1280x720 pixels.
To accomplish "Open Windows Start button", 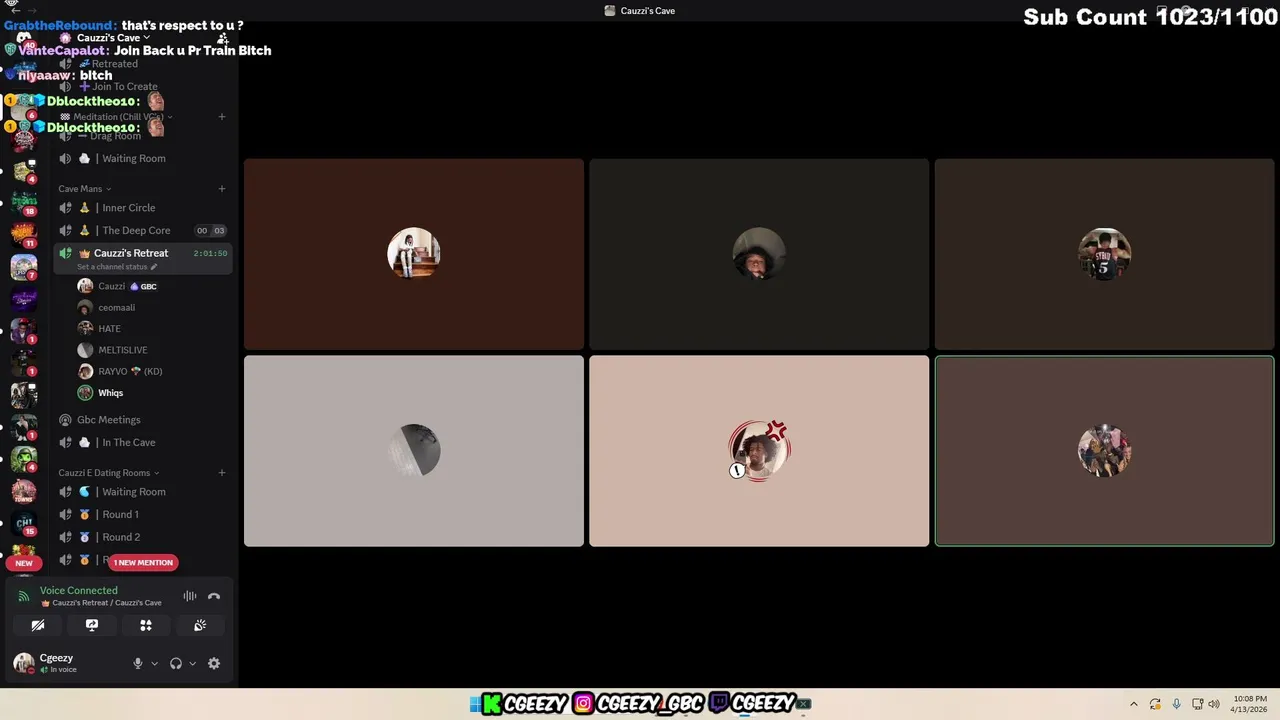I will [x=475, y=704].
